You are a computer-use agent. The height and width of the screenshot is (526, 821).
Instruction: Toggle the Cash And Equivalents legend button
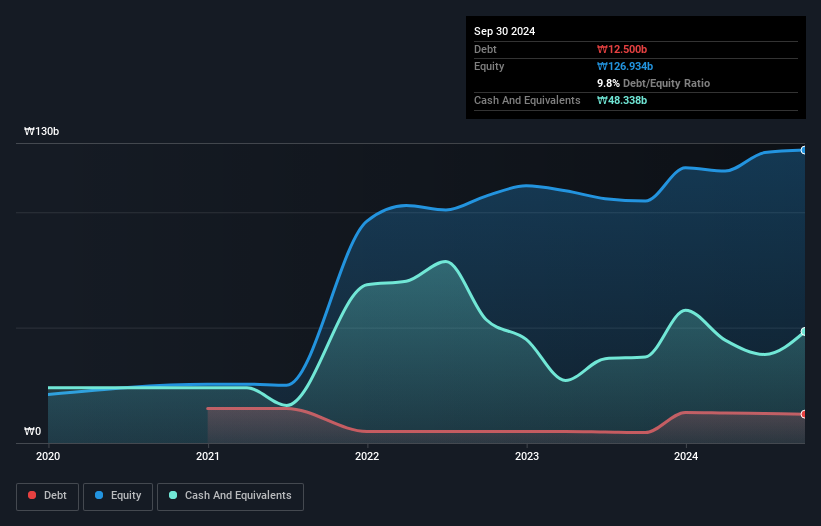[230, 496]
